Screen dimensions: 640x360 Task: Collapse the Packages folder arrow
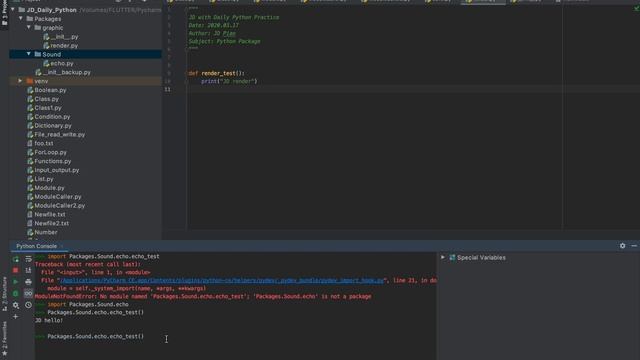point(21,18)
